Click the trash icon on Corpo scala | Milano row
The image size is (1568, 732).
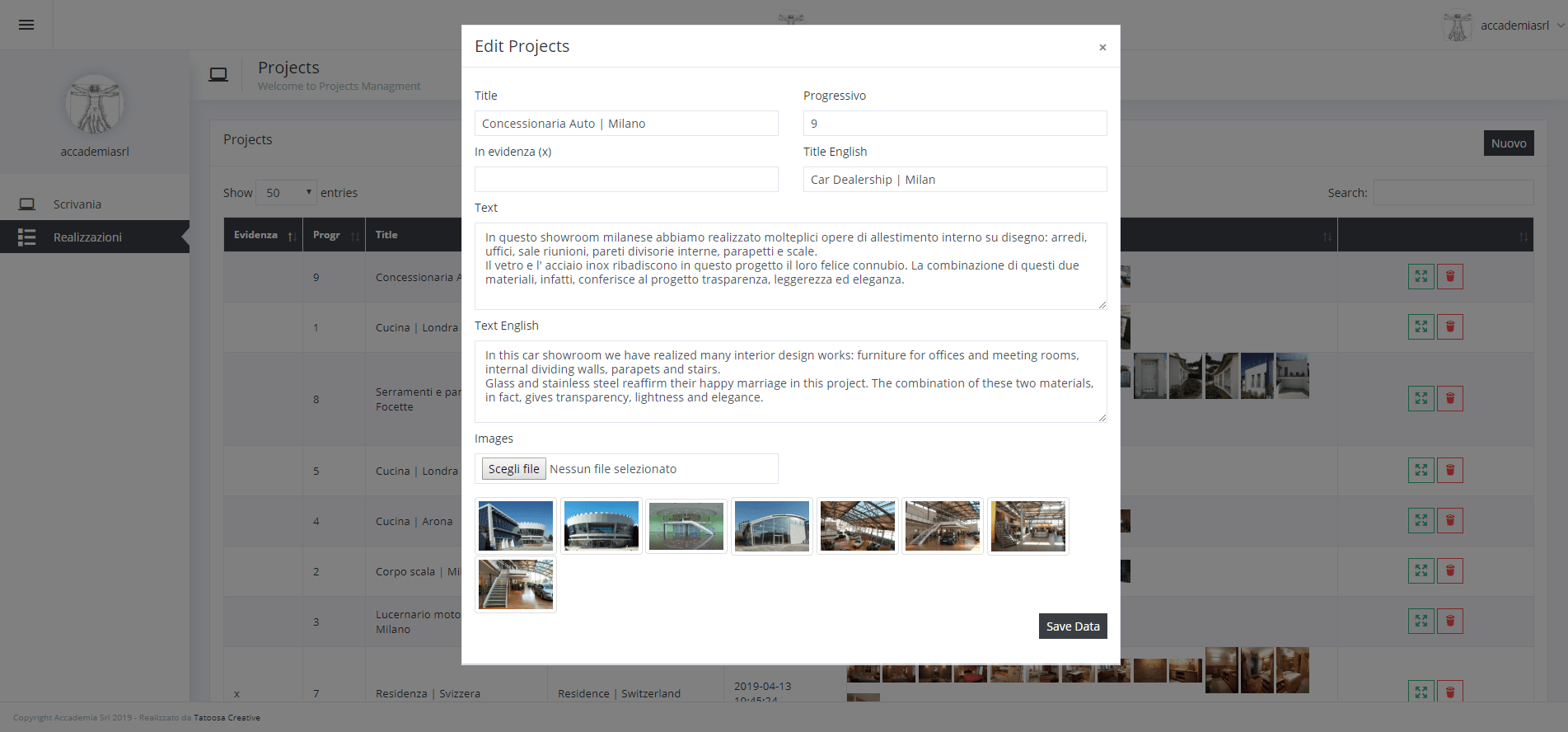[1450, 570]
